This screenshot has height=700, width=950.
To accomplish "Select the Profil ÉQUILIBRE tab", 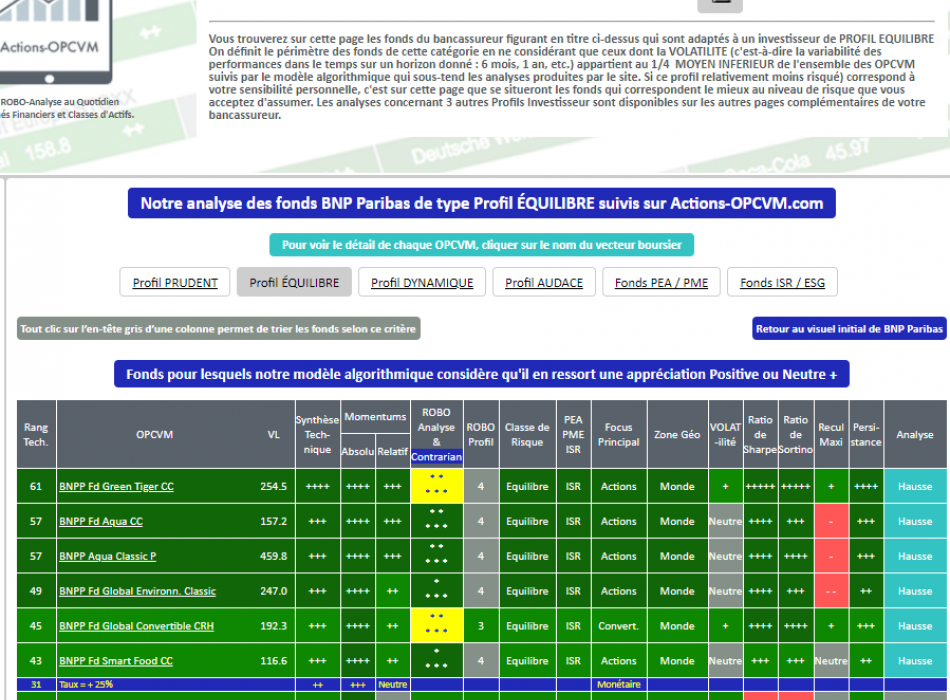I will point(294,282).
